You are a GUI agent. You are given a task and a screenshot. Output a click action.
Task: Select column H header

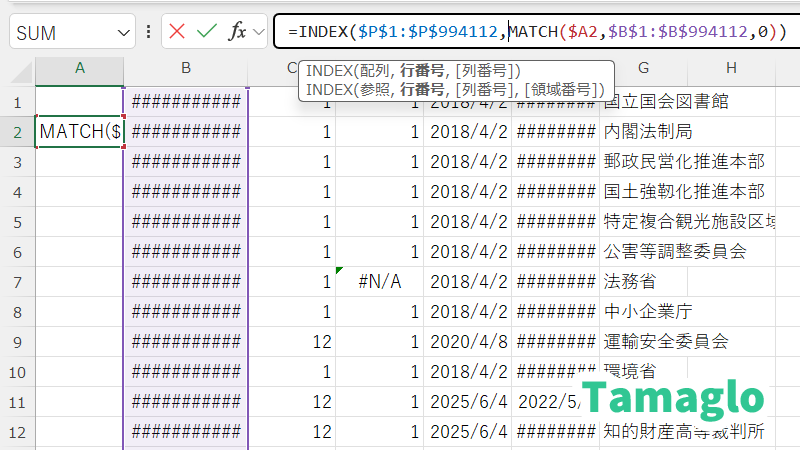[x=731, y=68]
